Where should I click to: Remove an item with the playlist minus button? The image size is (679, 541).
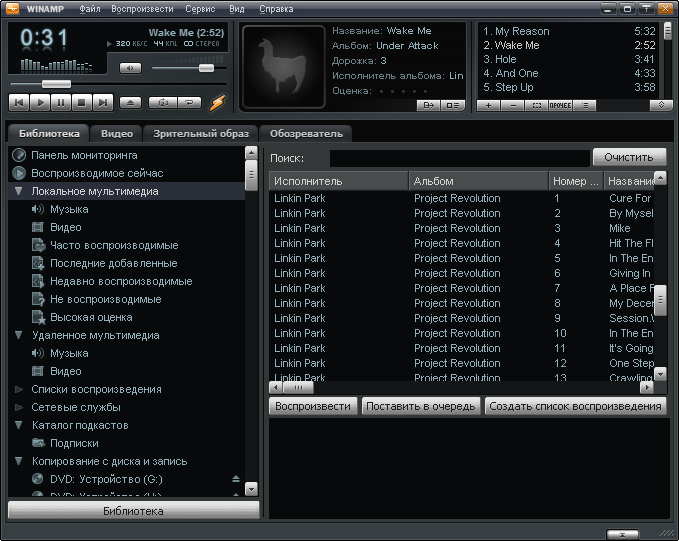pyautogui.click(x=512, y=104)
